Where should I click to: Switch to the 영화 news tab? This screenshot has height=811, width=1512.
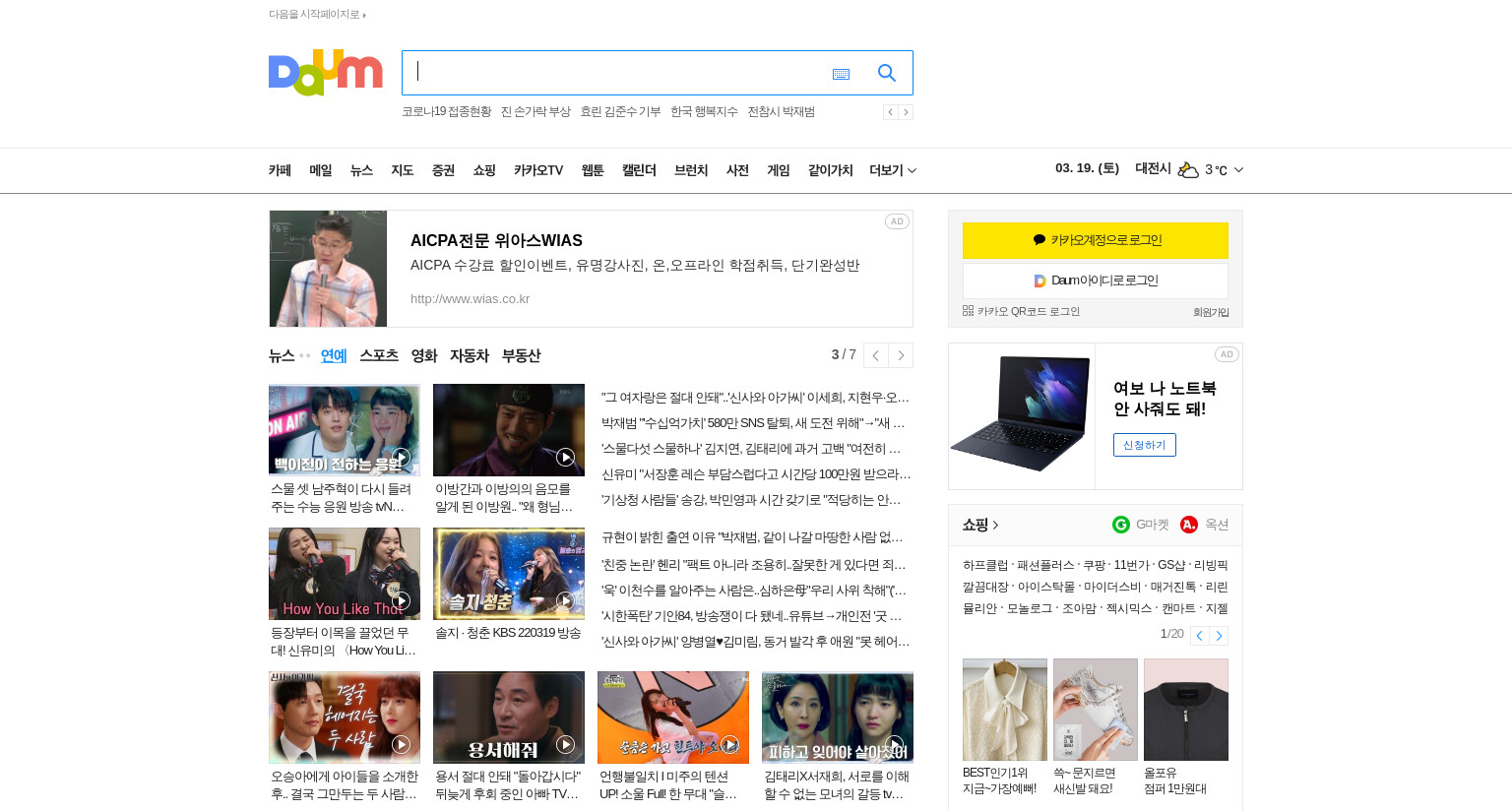tap(424, 355)
